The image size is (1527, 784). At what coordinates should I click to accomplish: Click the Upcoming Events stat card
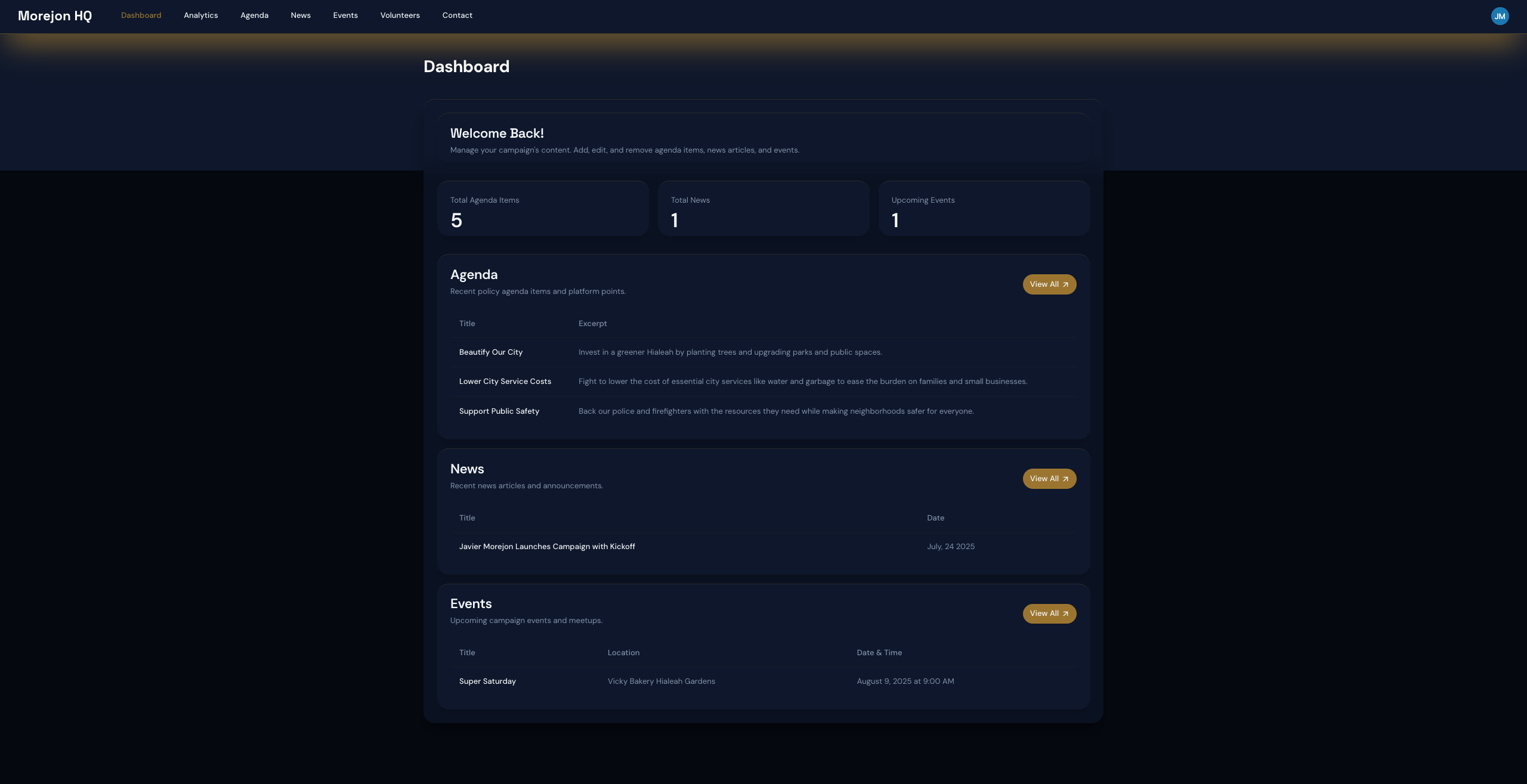pos(984,209)
